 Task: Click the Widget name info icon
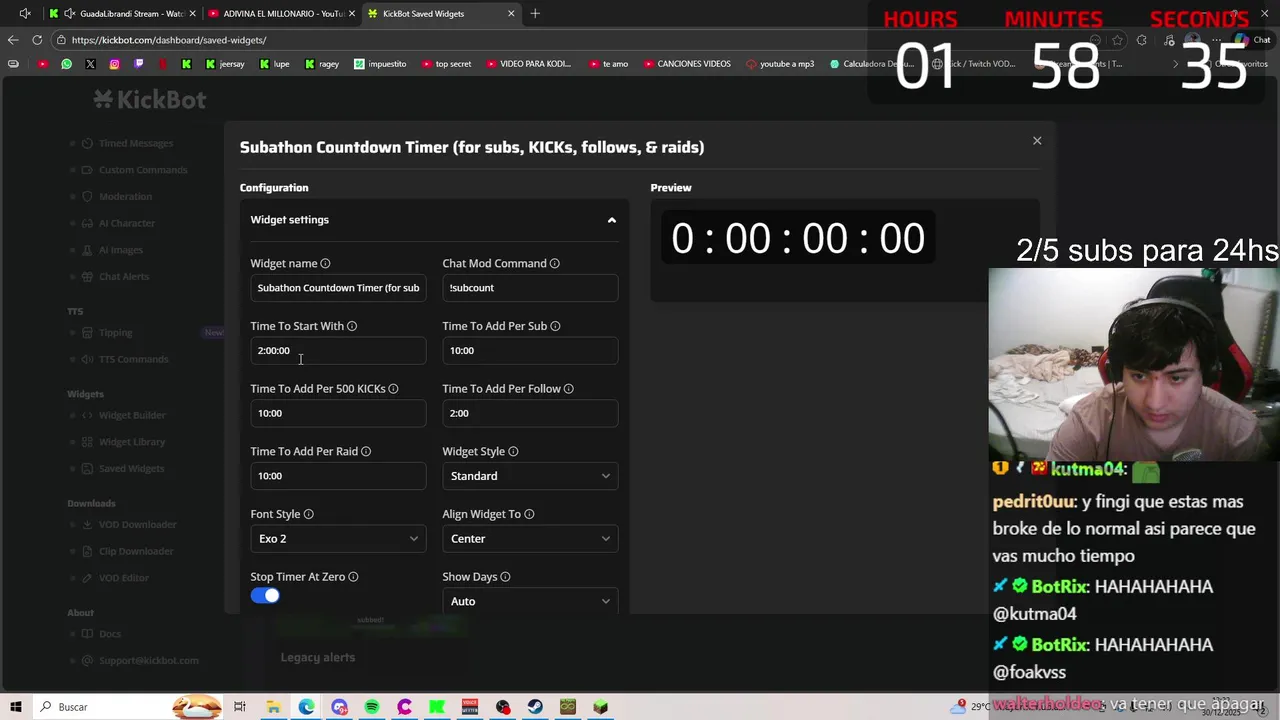325,263
